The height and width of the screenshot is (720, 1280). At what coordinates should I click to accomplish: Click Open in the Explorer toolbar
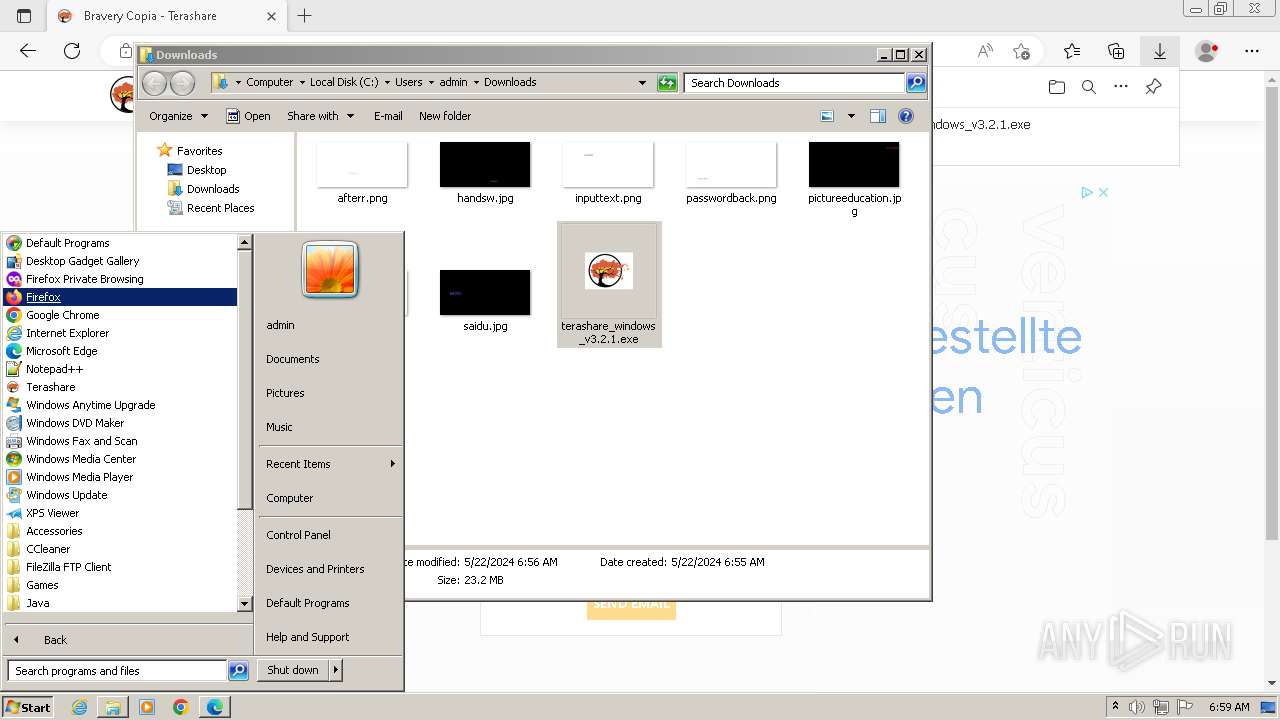(248, 116)
